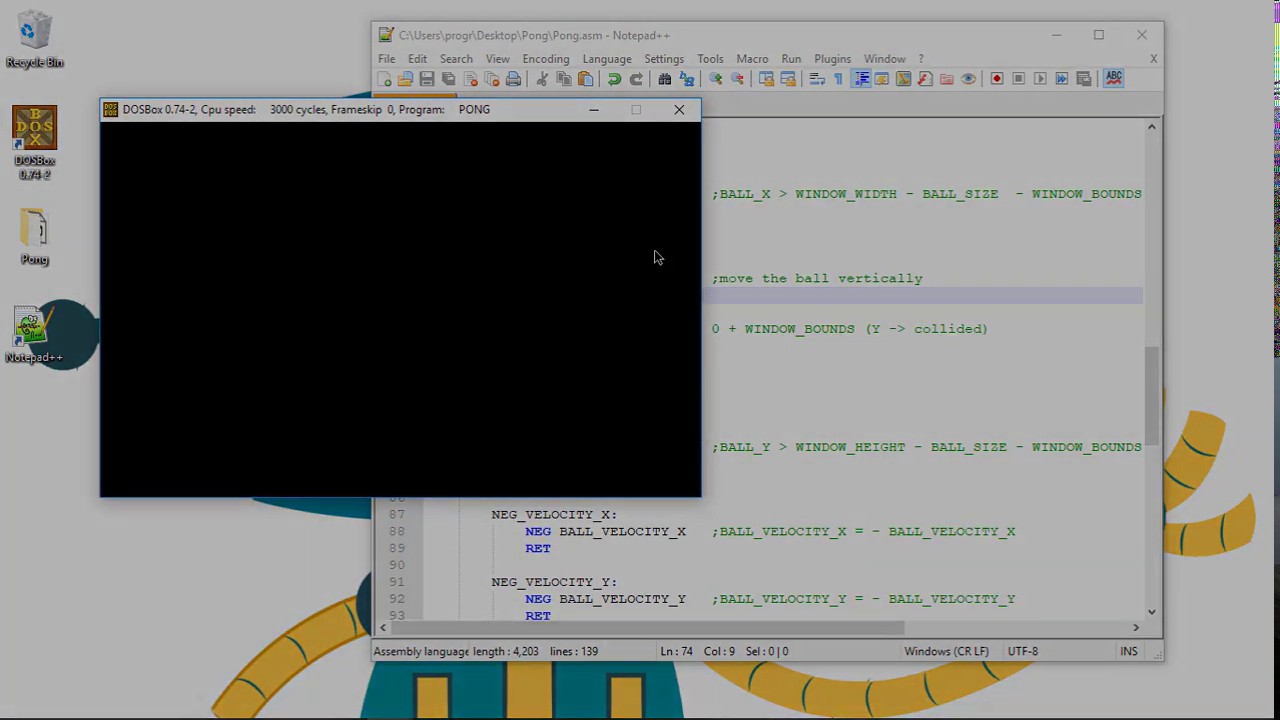Open Find with binoculars icon
Screen dimensions: 1280x720
(x=664, y=79)
